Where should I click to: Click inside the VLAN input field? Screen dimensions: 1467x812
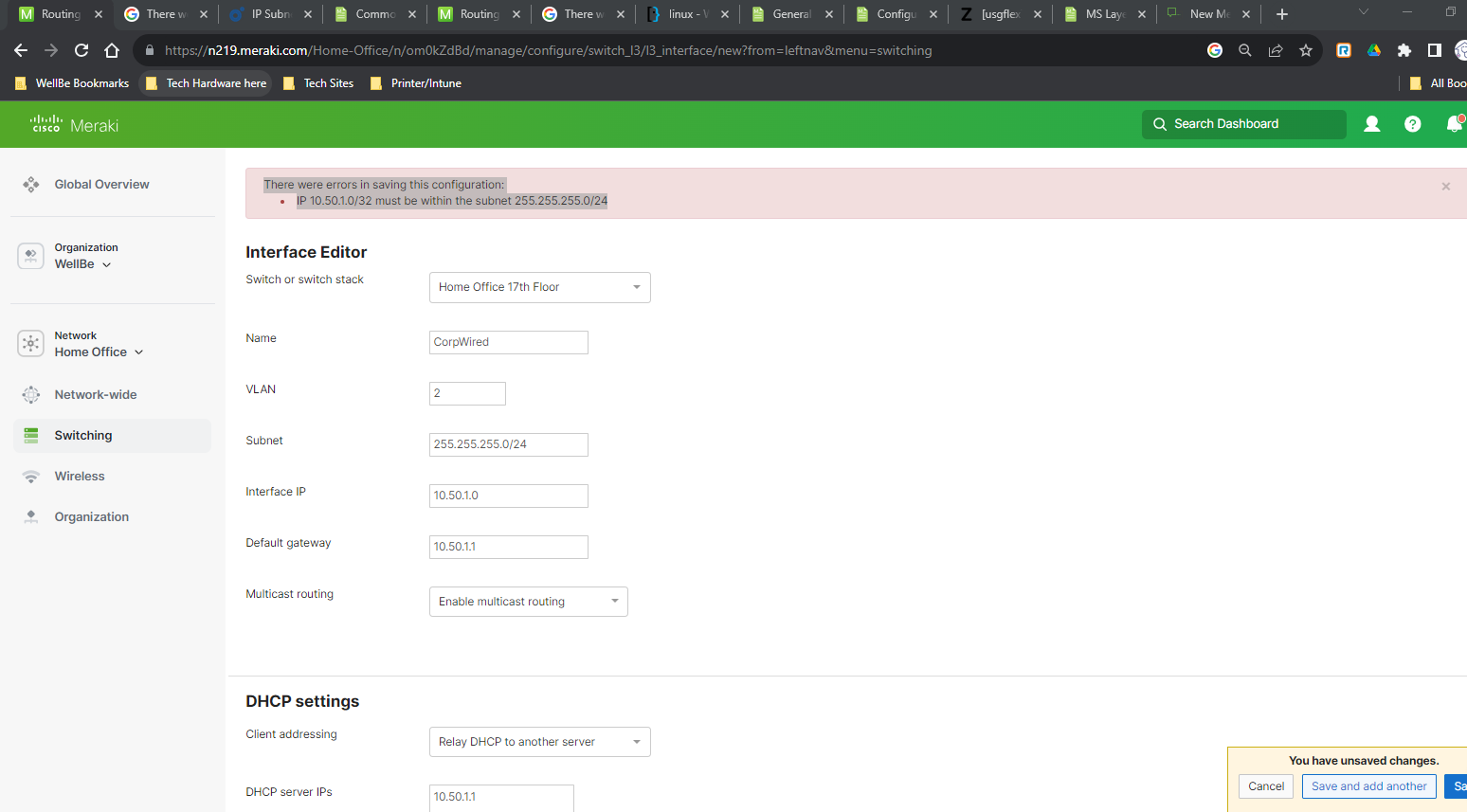point(467,393)
